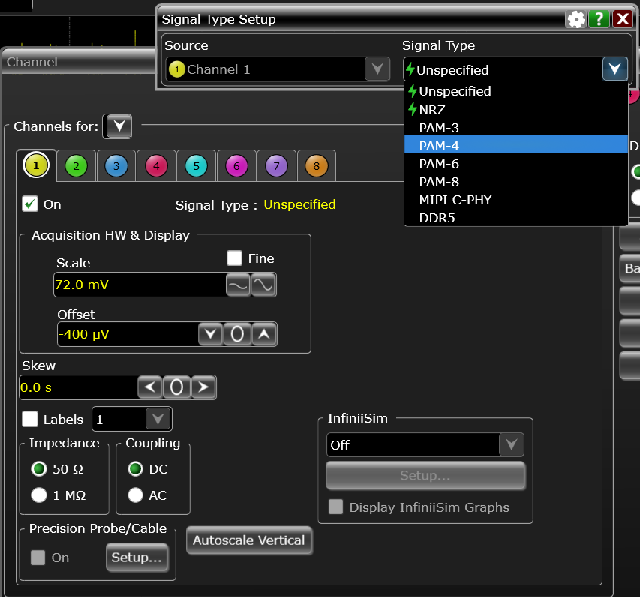
Task: Select channel 7 purple tab
Action: point(276,166)
